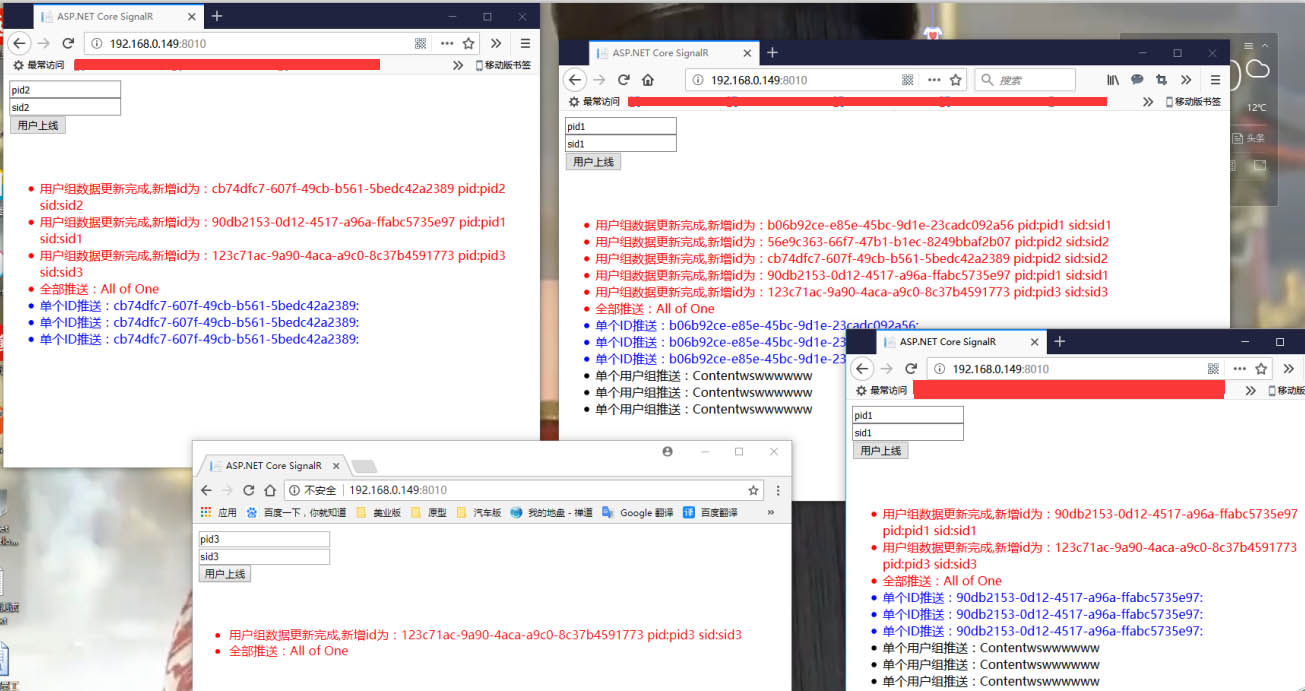1305x691 pixels.
Task: Take a screenshot with the crop toolbar icon
Action: (1163, 80)
